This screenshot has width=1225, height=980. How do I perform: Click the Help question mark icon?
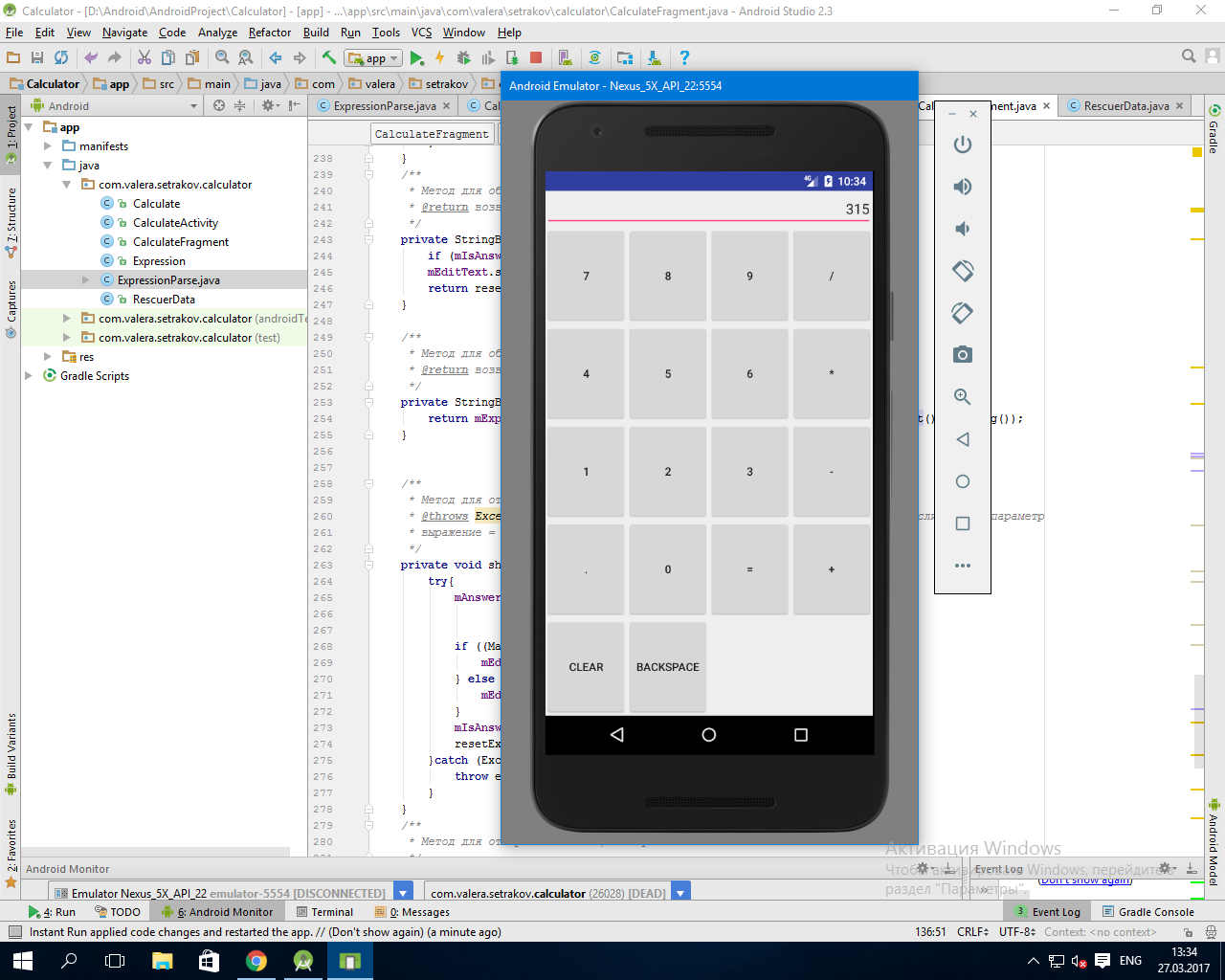click(x=684, y=58)
